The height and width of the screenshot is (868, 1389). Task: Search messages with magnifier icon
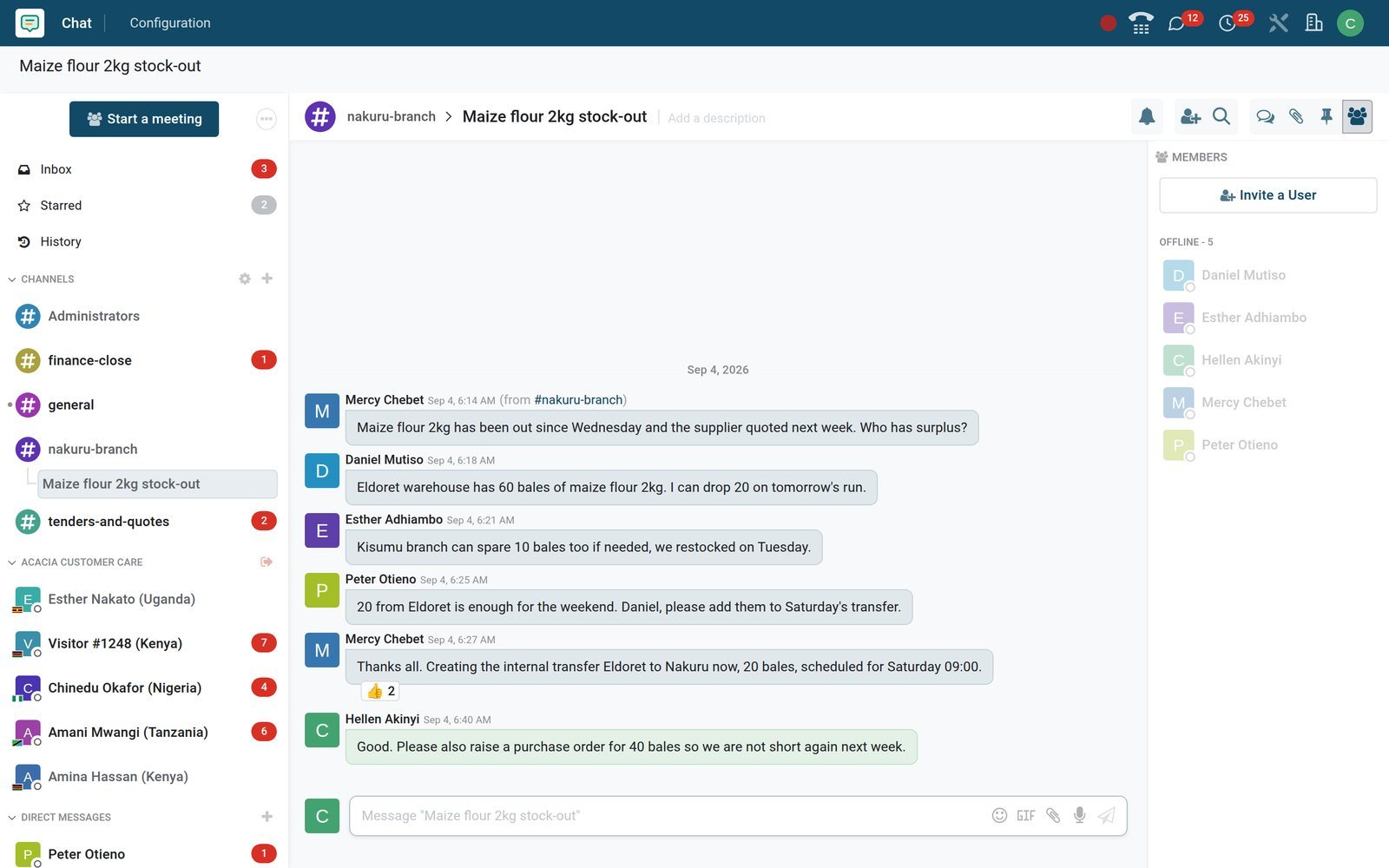(1221, 116)
